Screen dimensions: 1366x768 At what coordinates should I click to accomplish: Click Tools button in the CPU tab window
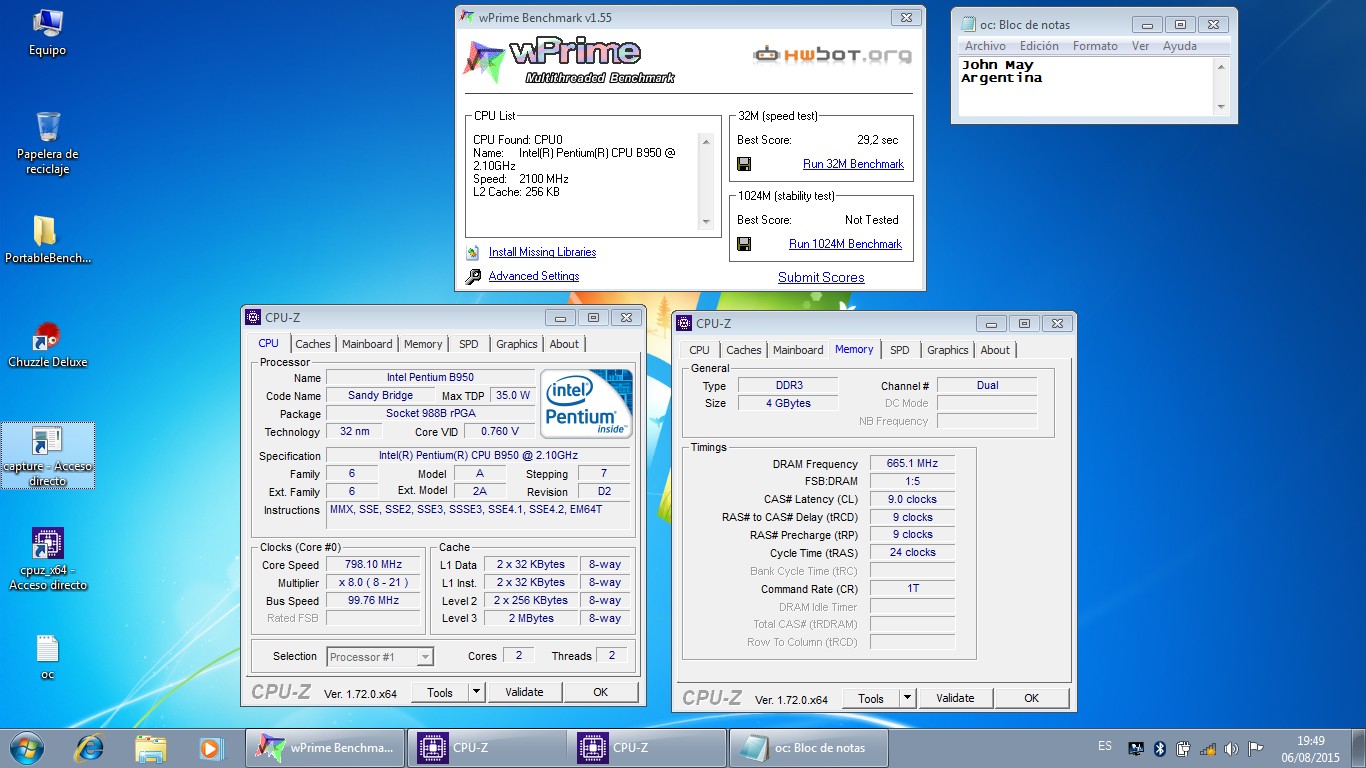coord(440,692)
